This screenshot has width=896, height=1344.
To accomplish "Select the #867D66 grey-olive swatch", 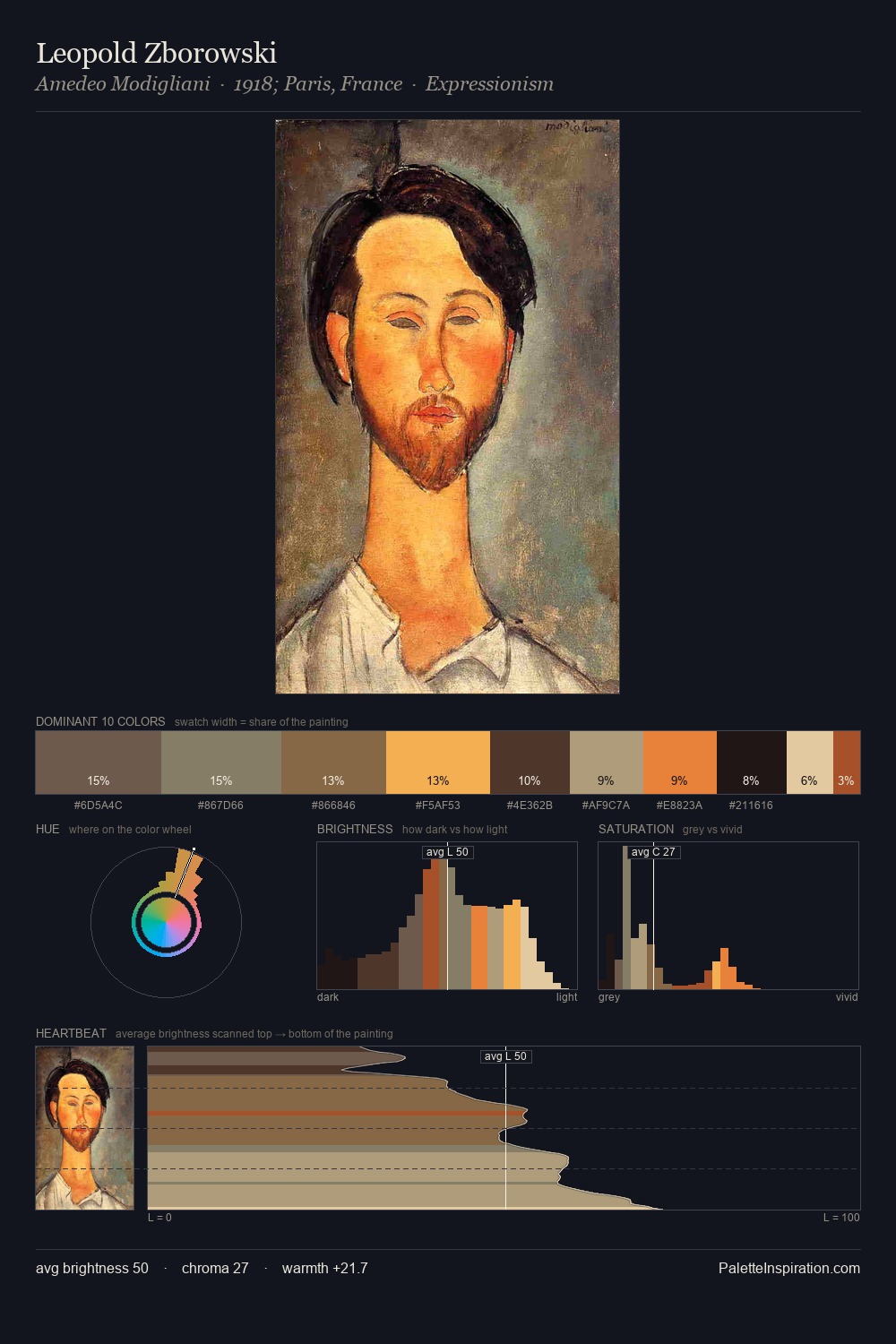I will [x=221, y=762].
